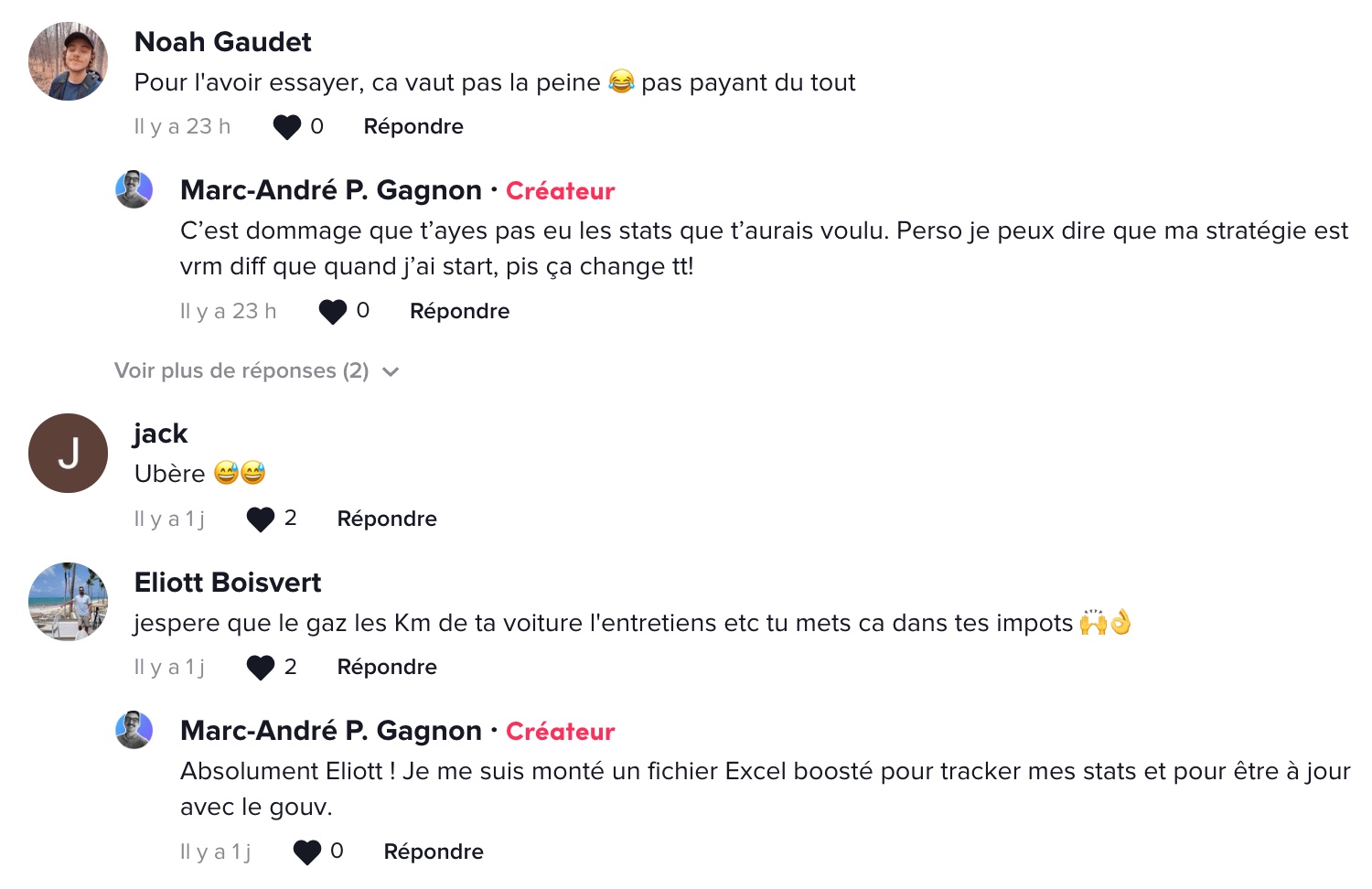Open the creator's avatar on the stats reply
1372x889 pixels.
click(x=134, y=189)
